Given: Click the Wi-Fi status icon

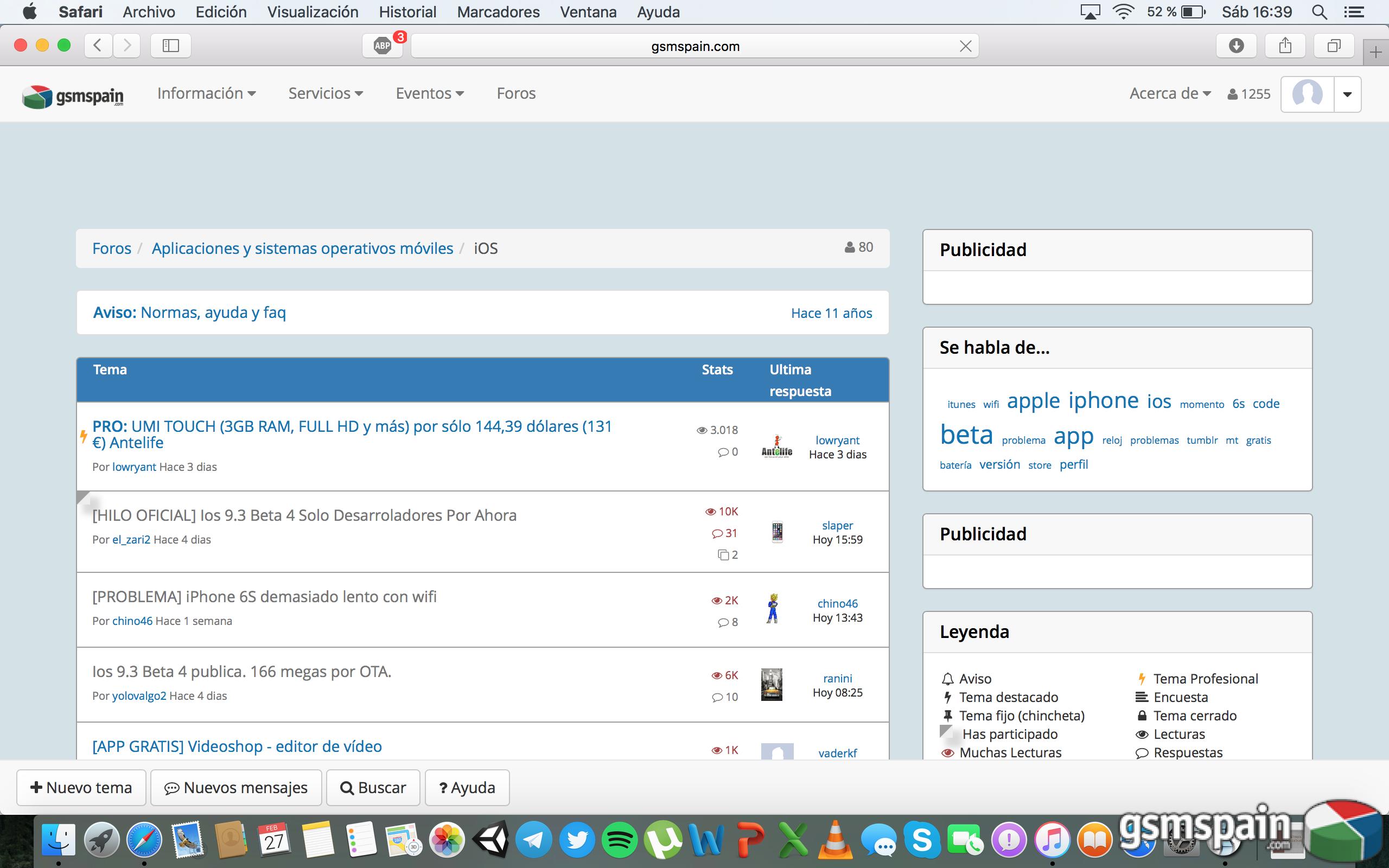Looking at the screenshot, I should coord(1123,12).
